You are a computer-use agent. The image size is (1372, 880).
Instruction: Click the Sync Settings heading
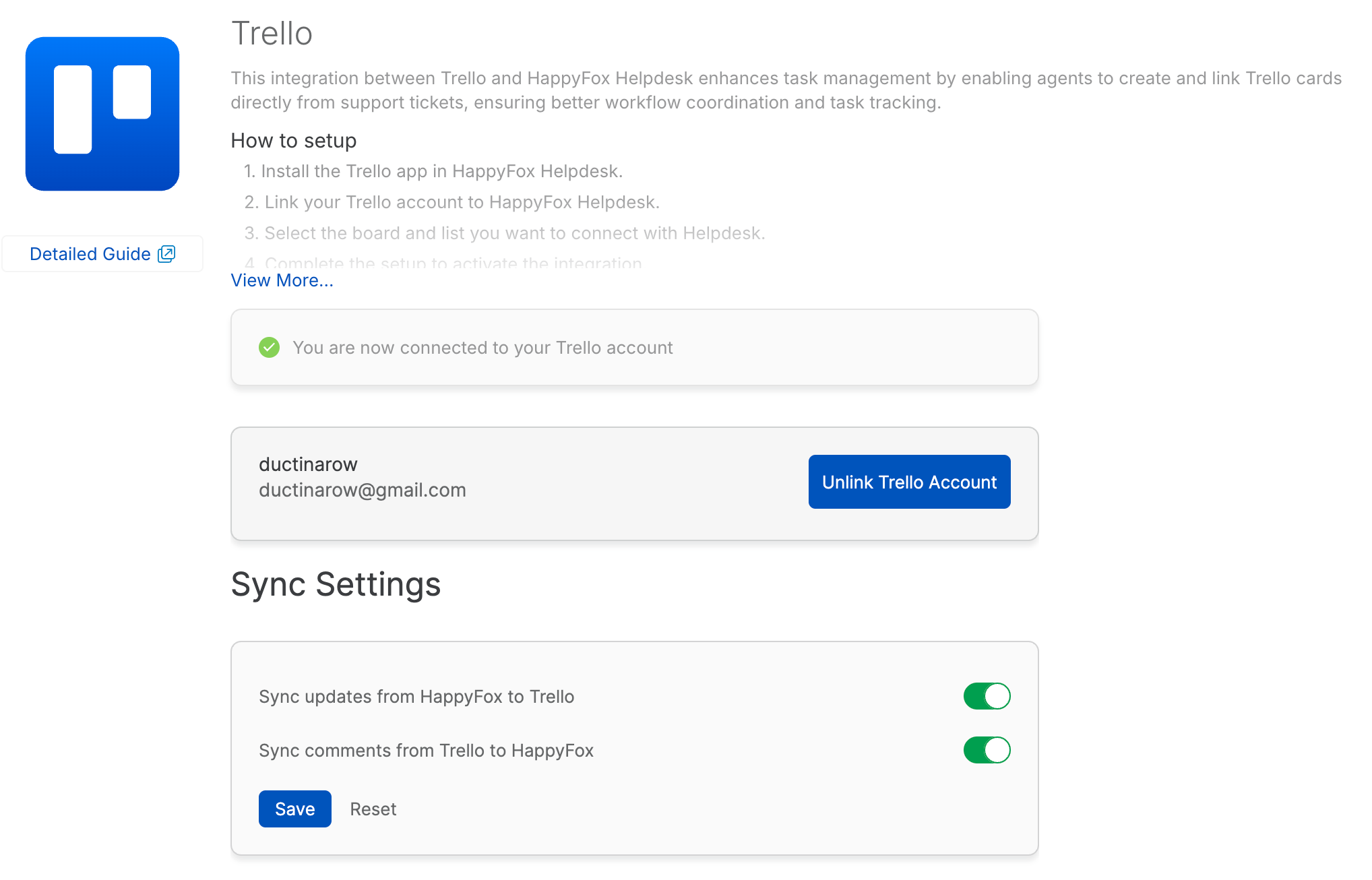click(336, 584)
